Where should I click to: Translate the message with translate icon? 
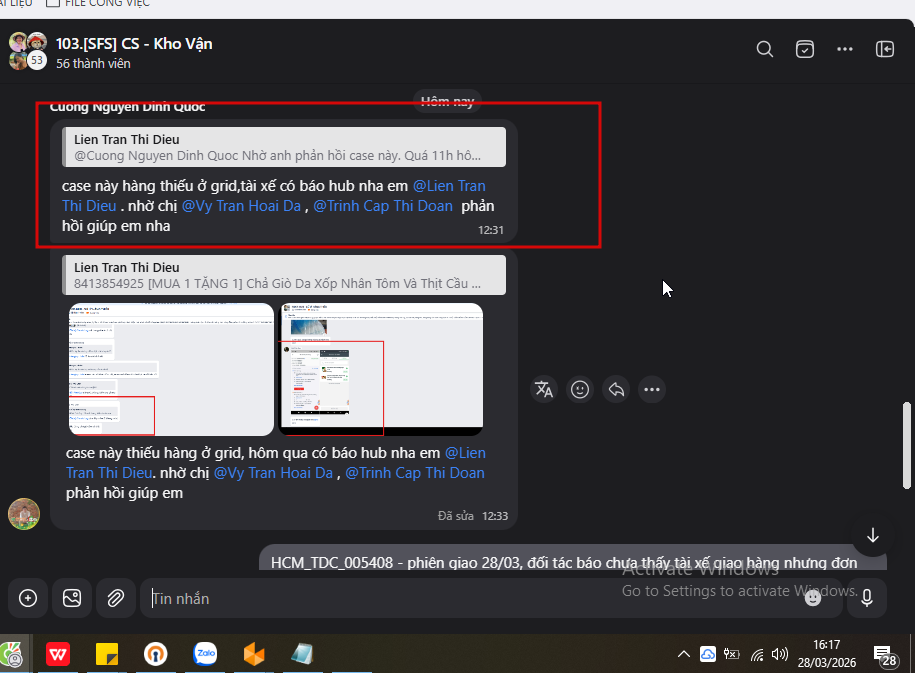click(544, 389)
